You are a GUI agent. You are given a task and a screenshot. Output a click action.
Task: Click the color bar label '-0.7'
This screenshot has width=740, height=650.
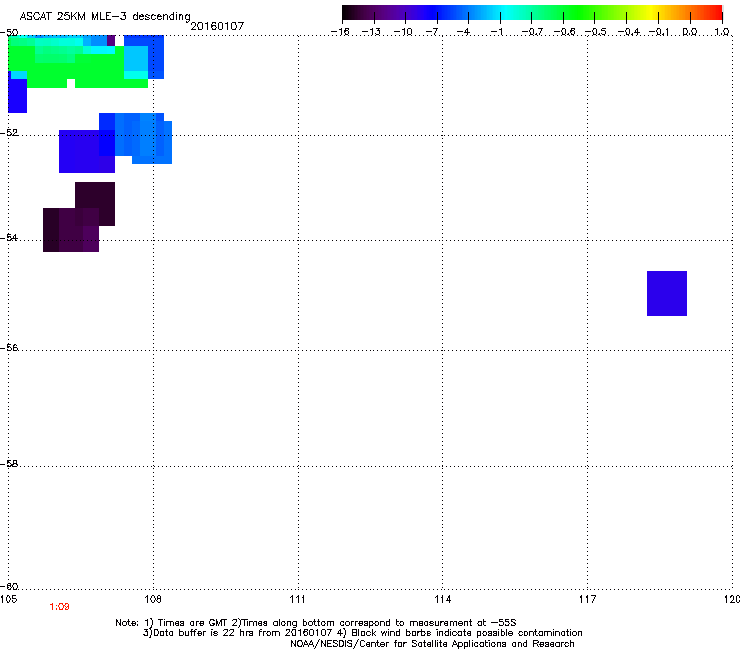click(532, 32)
